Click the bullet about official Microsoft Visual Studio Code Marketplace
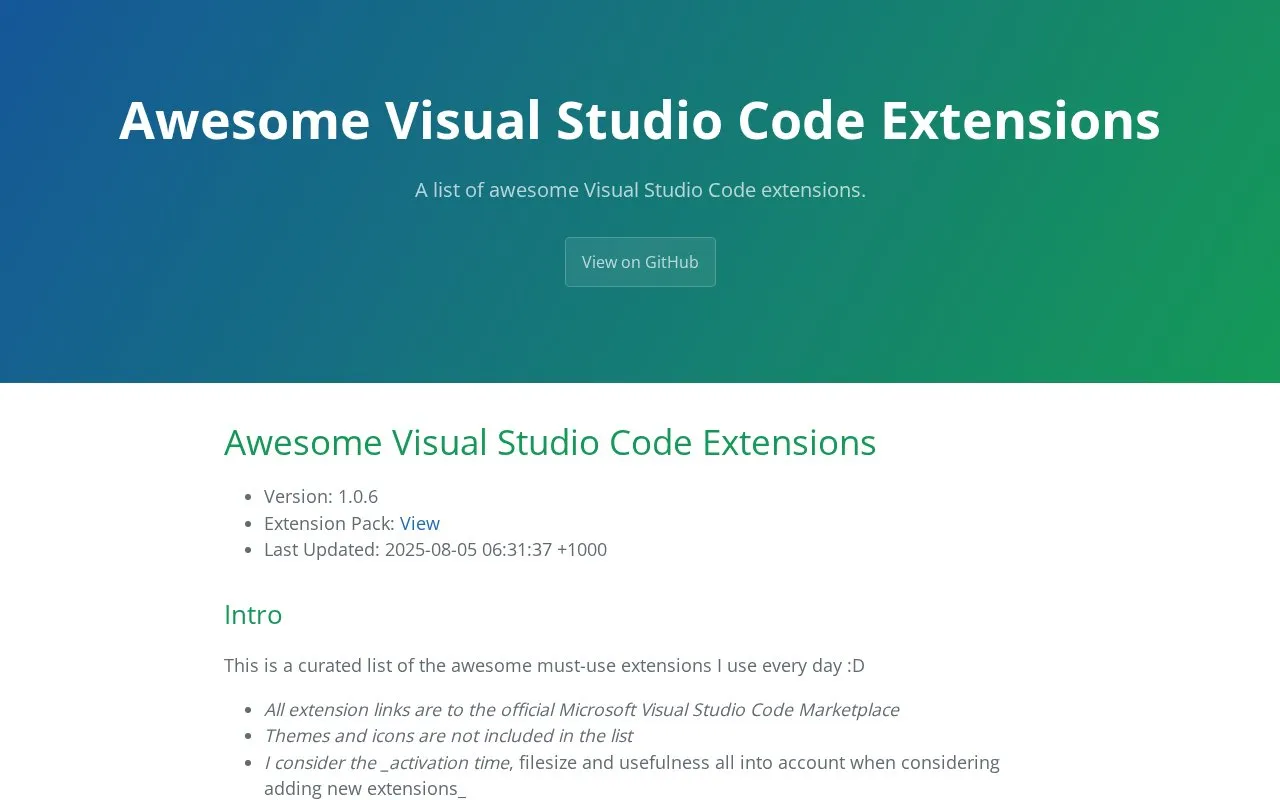Image resolution: width=1280 pixels, height=800 pixels. [x=581, y=709]
